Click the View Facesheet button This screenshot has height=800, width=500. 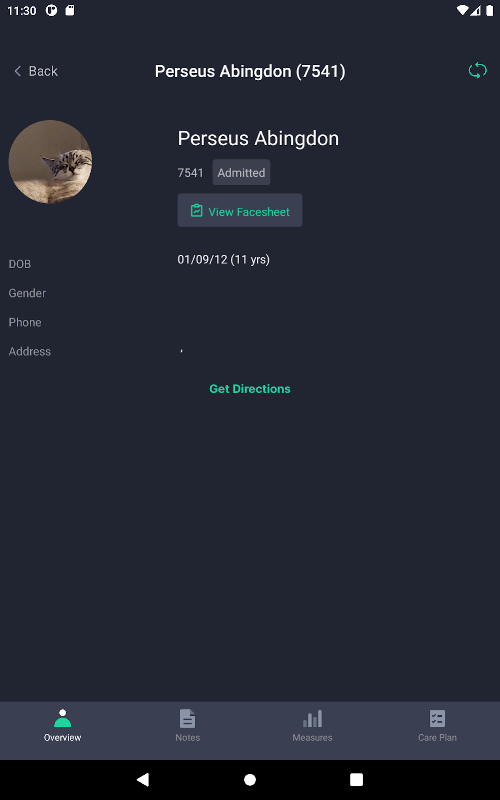[x=240, y=210]
